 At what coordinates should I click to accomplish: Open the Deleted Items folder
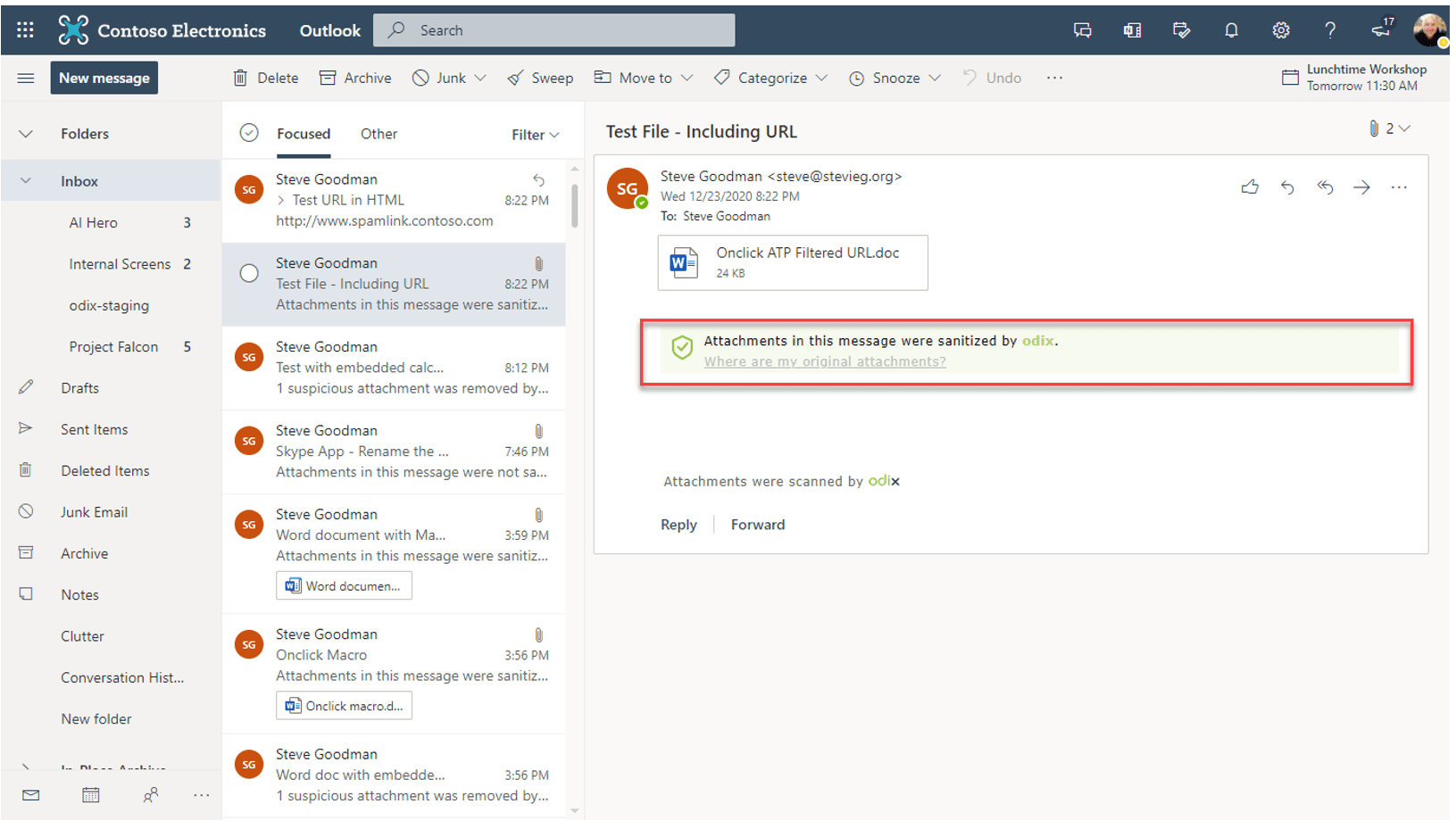click(111, 471)
